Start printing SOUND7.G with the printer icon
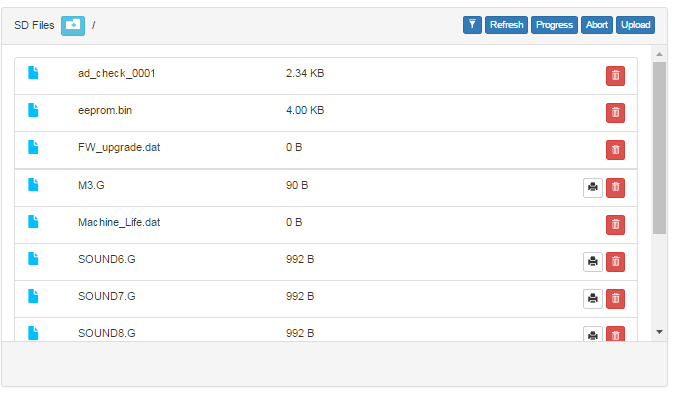 [x=593, y=298]
